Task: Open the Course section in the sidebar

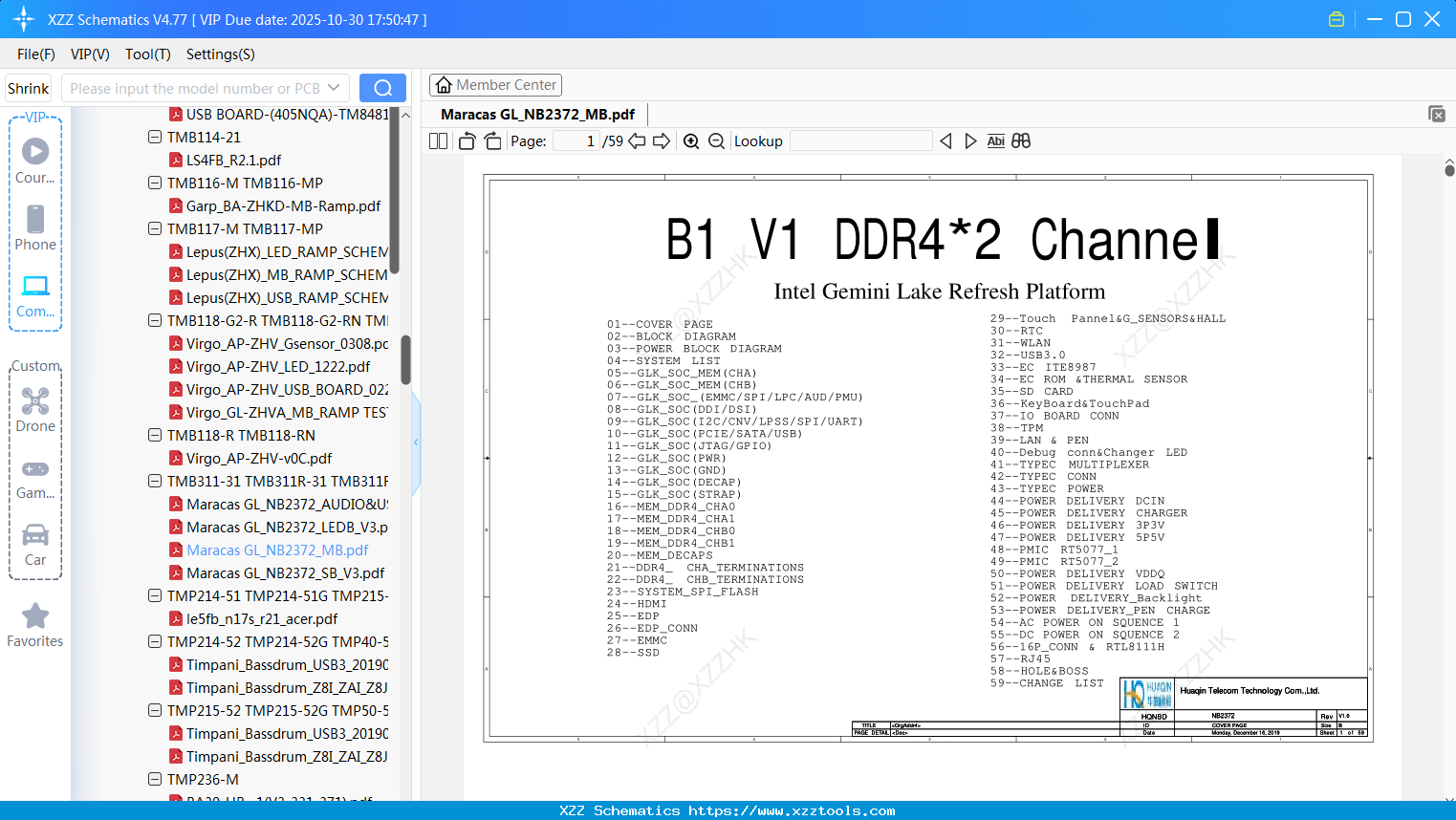Action: [x=35, y=162]
